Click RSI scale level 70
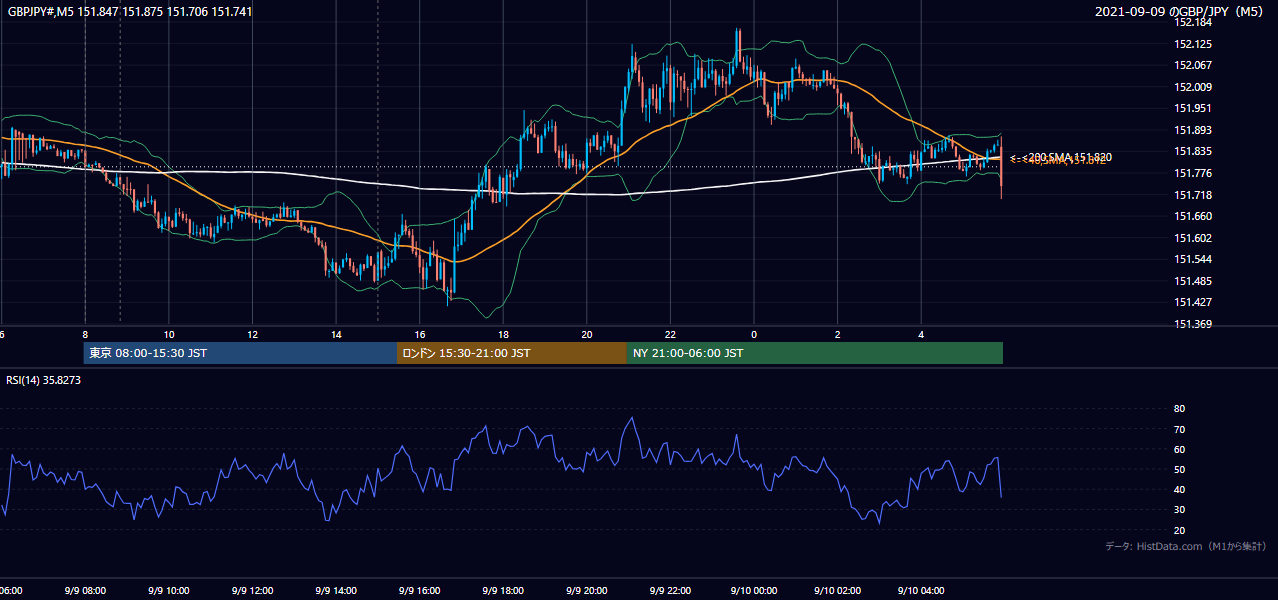The width and height of the screenshot is (1278, 600). (1179, 429)
